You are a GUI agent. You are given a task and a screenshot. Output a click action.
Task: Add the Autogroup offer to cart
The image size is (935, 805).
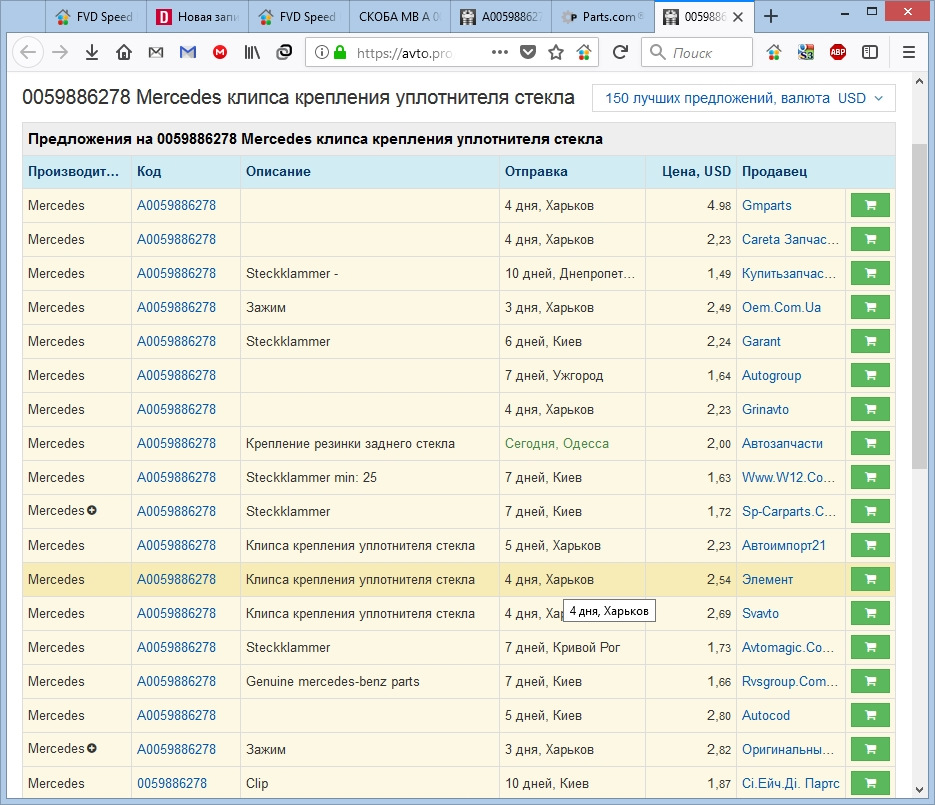click(870, 375)
